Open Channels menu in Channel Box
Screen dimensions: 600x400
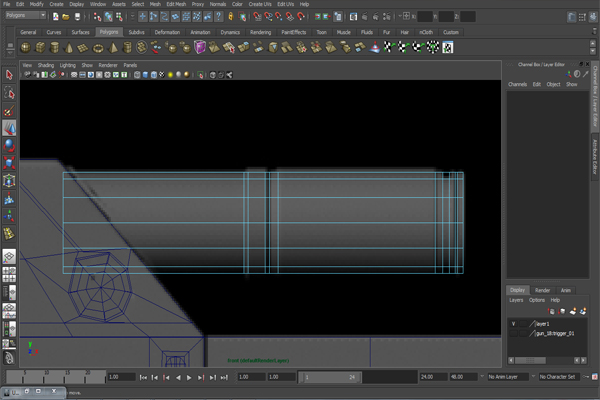tap(517, 84)
